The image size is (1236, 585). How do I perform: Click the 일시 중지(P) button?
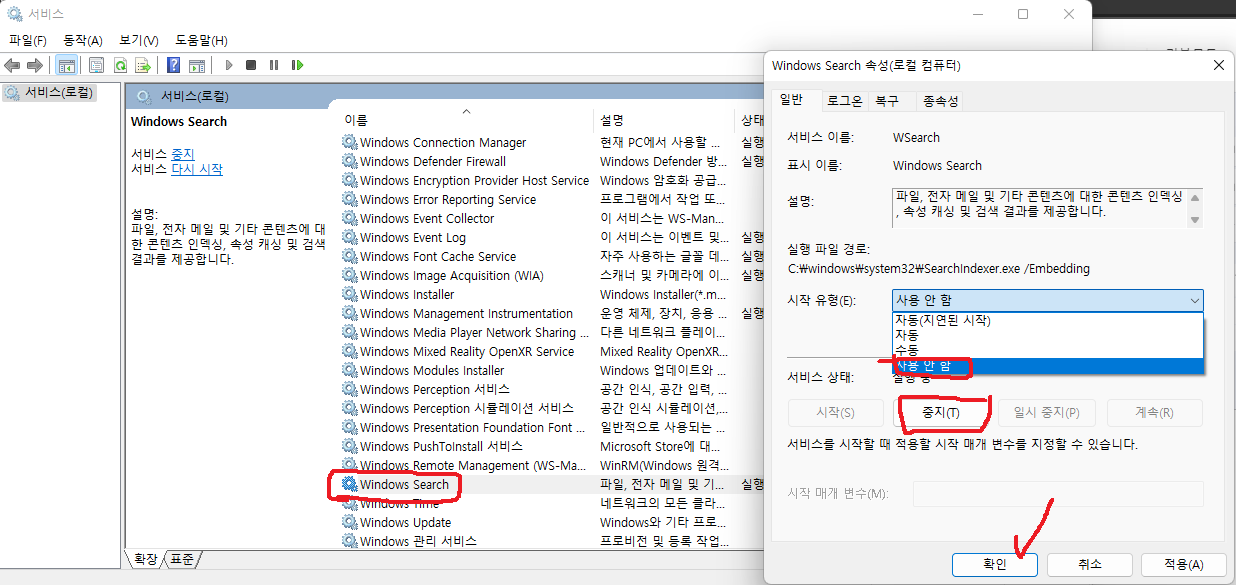(x=1046, y=413)
